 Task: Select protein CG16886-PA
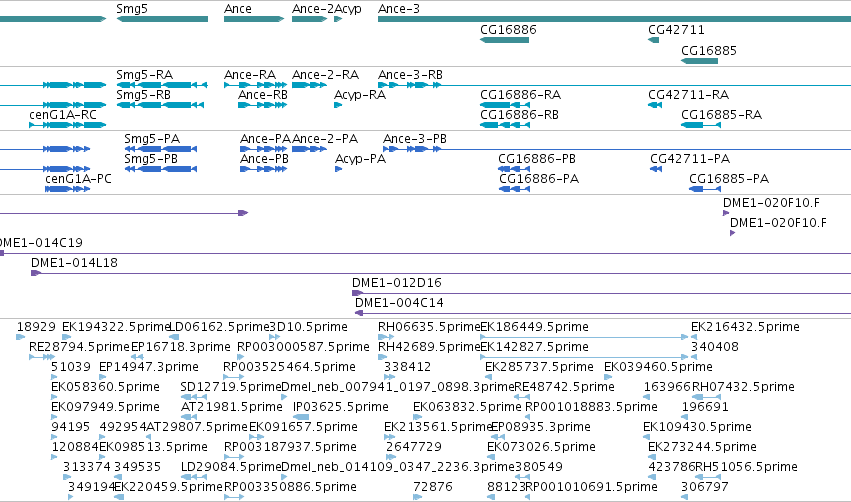point(539,179)
